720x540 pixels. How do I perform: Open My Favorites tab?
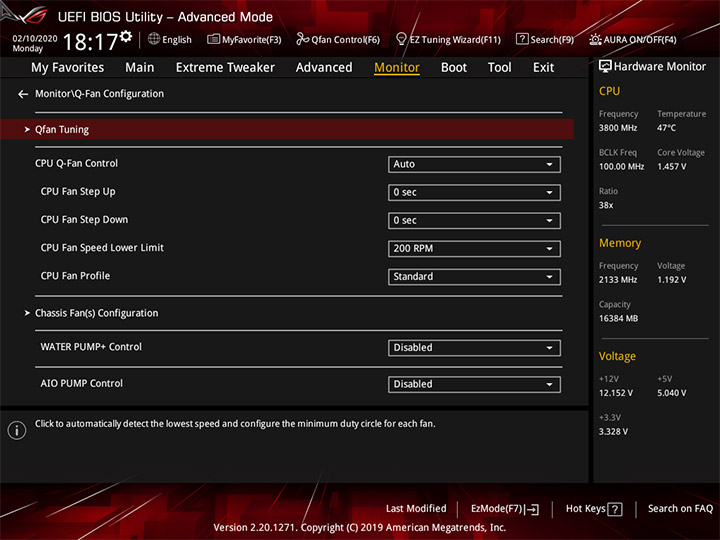click(x=68, y=68)
